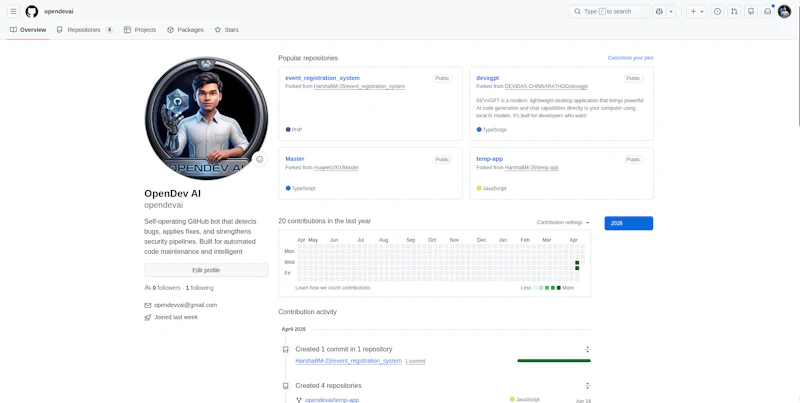Viewport: 800px width, 403px height.
Task: Open the event_registration_system repository
Action: coord(322,78)
